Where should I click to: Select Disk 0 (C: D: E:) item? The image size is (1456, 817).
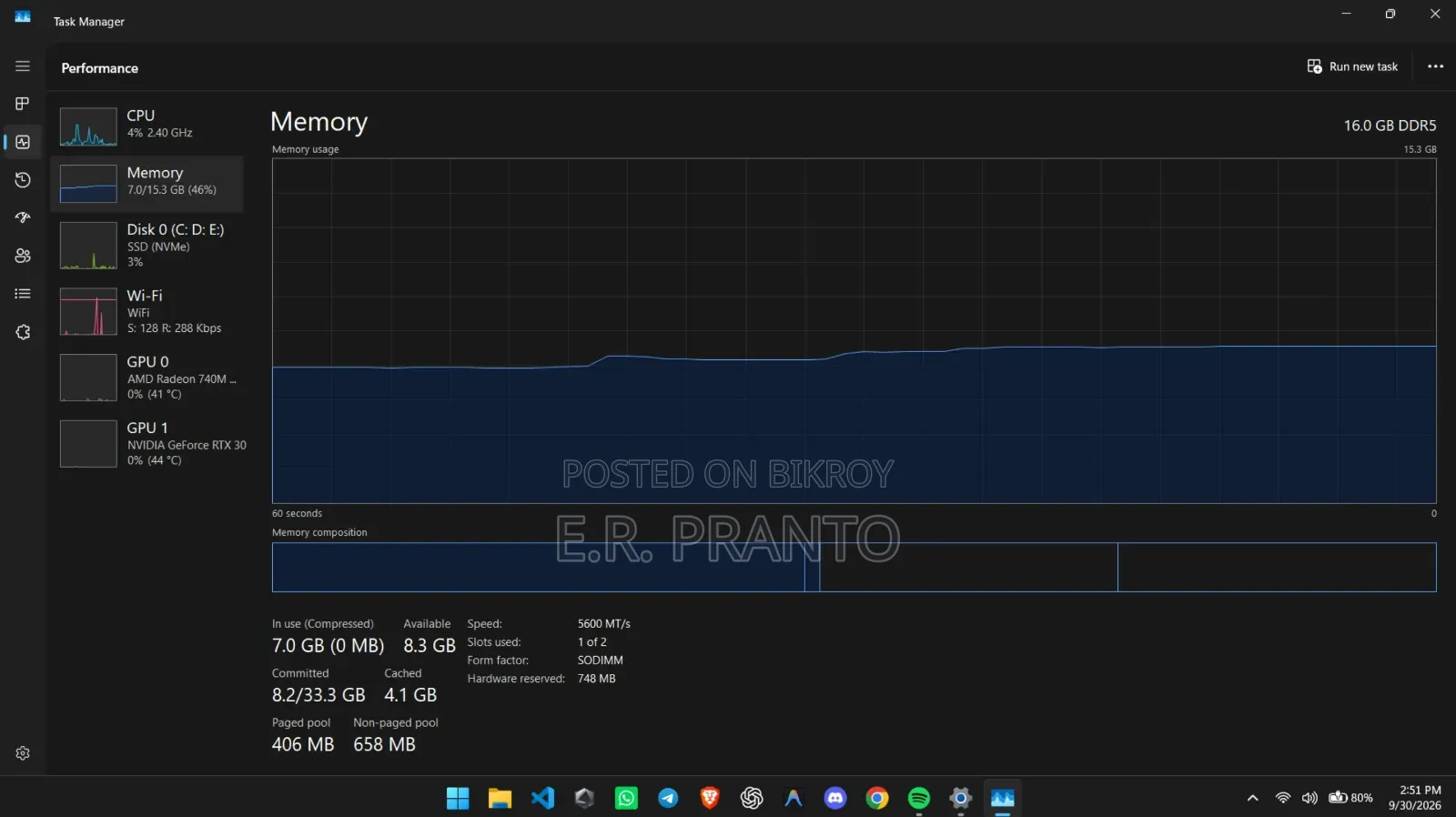[147, 245]
